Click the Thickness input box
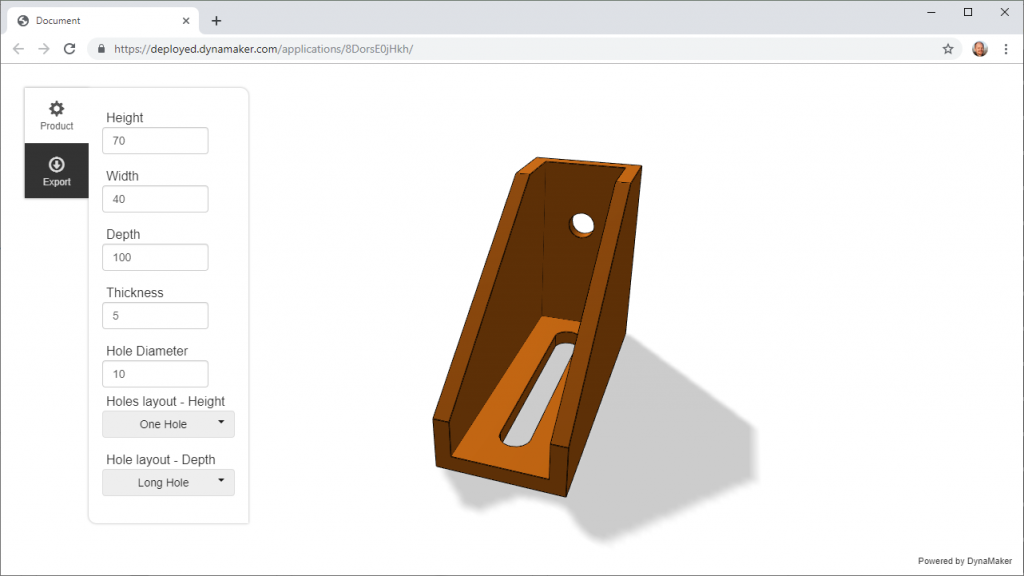 click(155, 315)
